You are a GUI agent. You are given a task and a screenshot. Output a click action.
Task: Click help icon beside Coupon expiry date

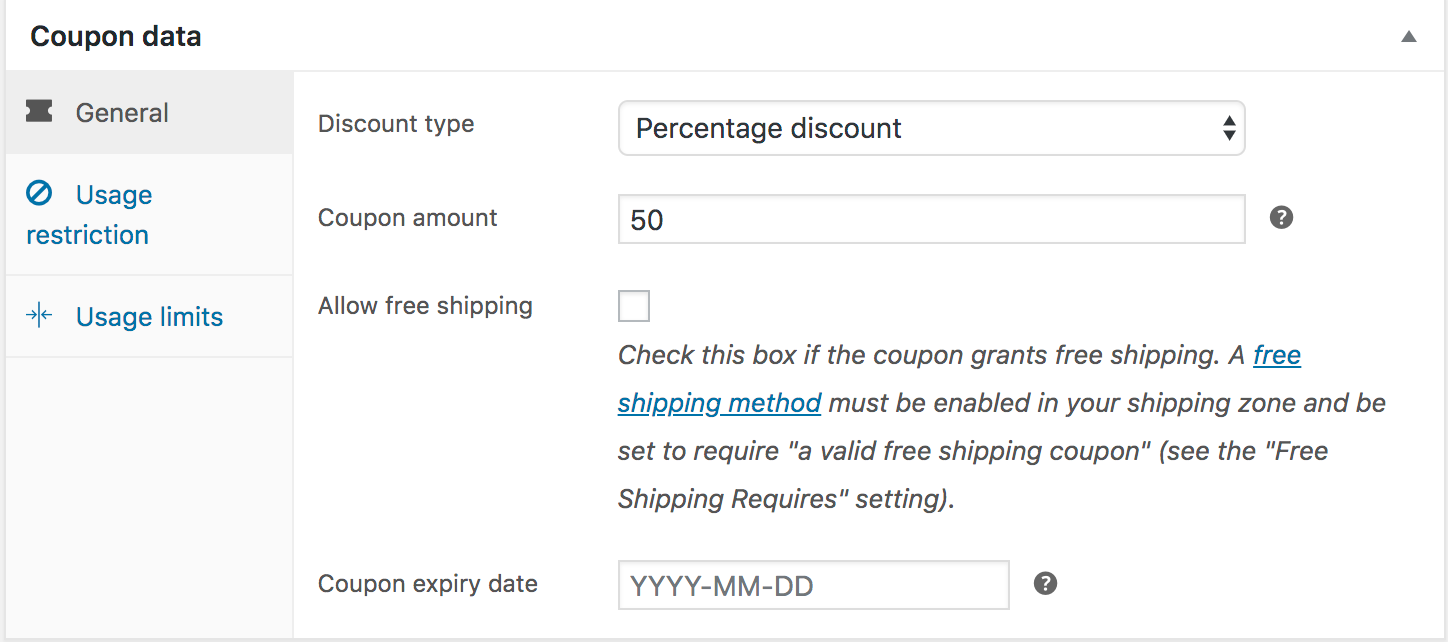(x=1045, y=583)
